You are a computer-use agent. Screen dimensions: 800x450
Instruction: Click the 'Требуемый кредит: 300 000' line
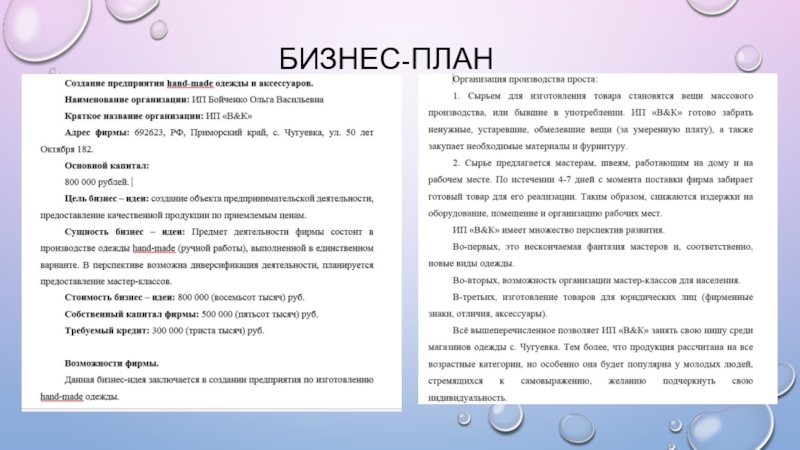[164, 329]
